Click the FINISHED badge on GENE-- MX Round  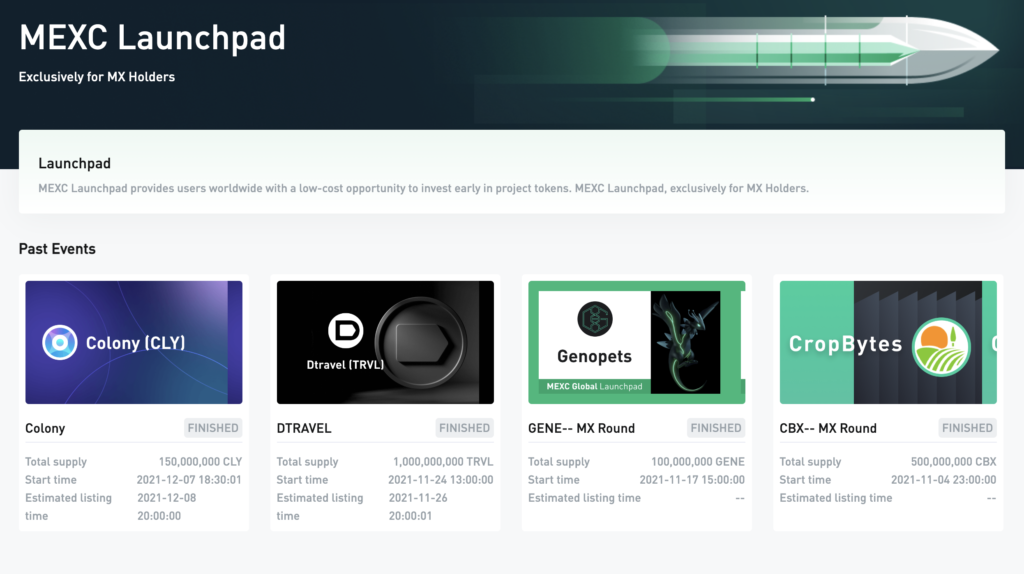coord(716,428)
